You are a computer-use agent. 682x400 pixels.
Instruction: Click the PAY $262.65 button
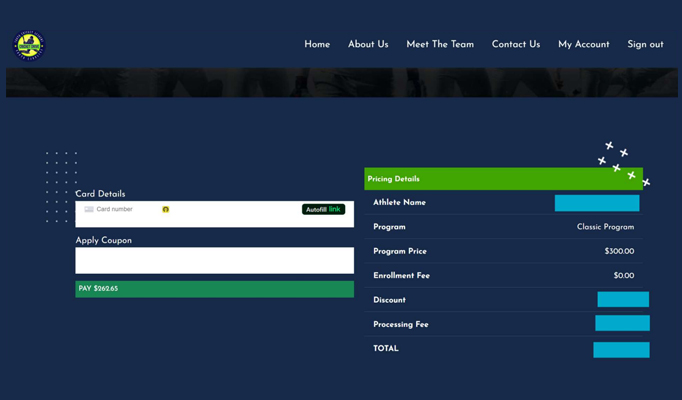[x=214, y=289]
